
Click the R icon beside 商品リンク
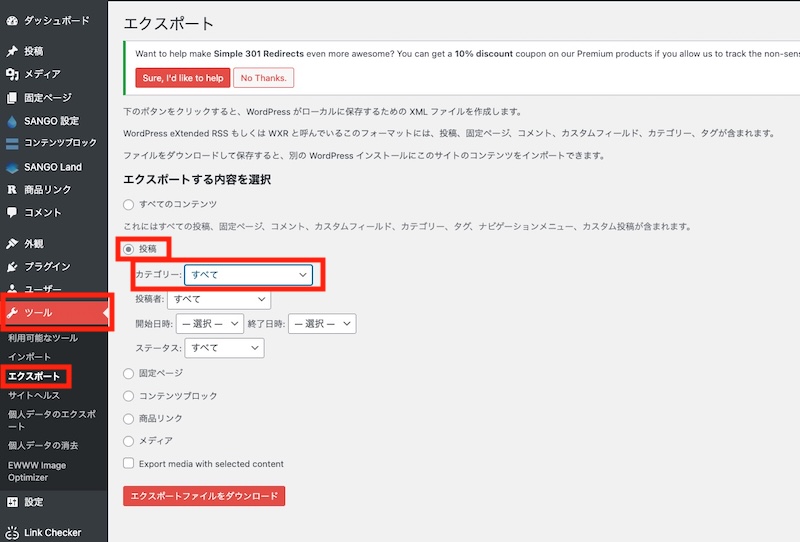(x=12, y=190)
